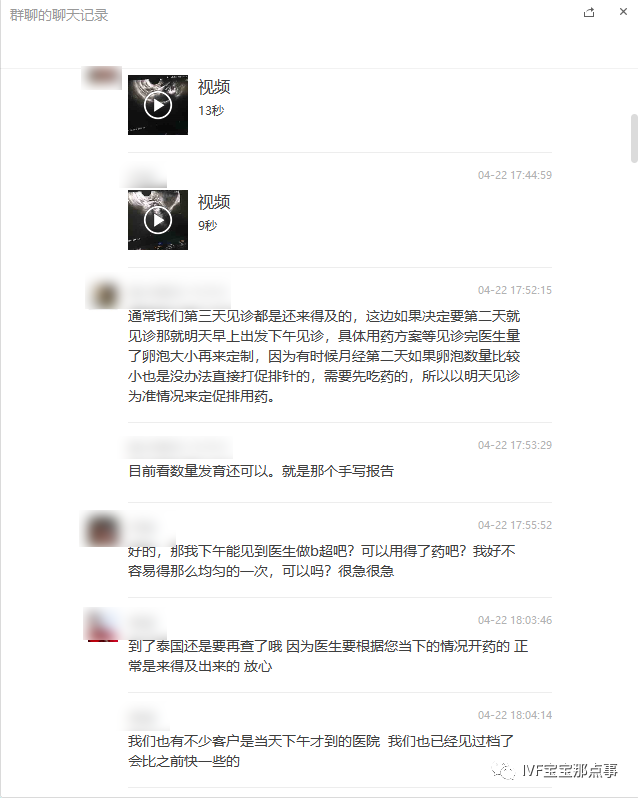Click the share icon in the title bar
Image resolution: width=638 pixels, height=798 pixels.
pos(589,12)
